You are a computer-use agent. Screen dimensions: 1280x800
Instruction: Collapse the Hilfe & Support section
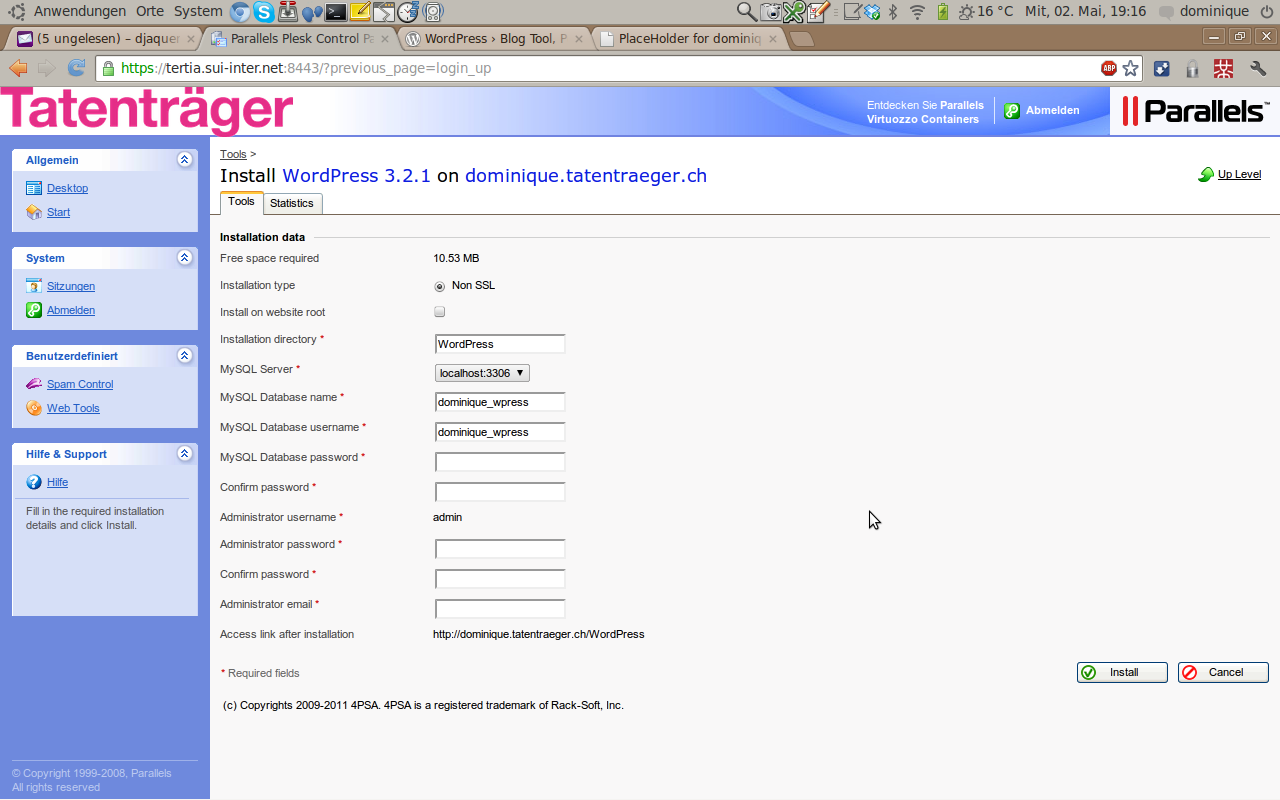(x=184, y=454)
